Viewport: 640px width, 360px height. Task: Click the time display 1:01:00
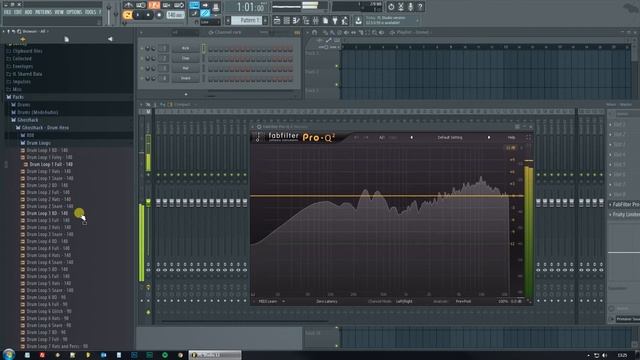(250, 7)
